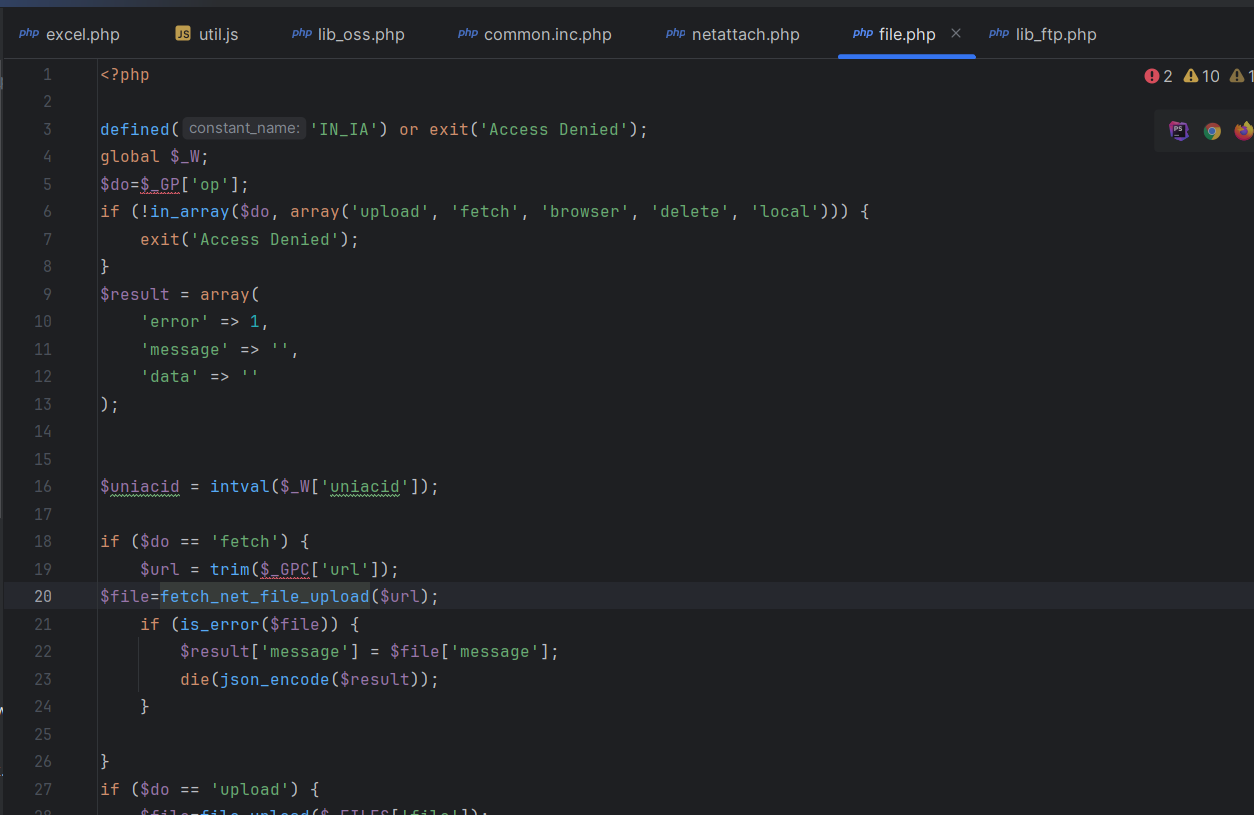The height and width of the screenshot is (815, 1254).
Task: Click the 'delete' string in the array
Action: point(690,212)
